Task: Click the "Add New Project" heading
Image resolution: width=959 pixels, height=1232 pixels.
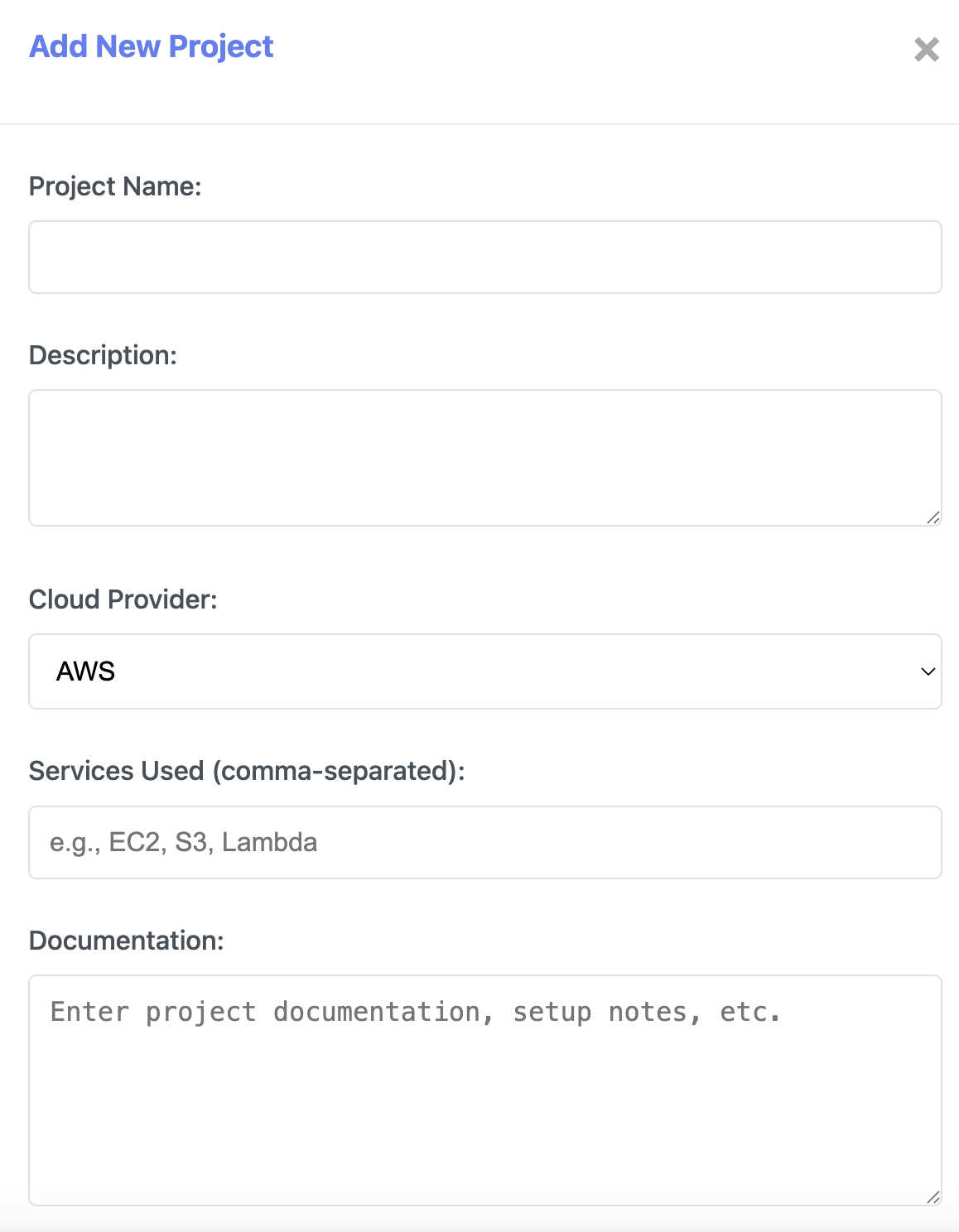Action: click(151, 46)
